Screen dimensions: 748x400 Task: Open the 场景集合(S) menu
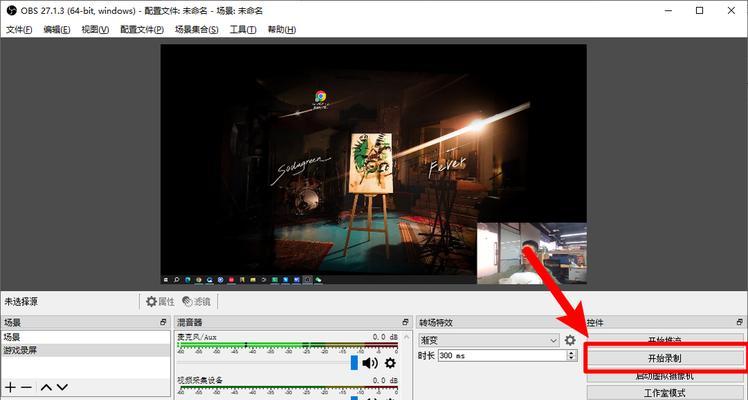(x=197, y=30)
